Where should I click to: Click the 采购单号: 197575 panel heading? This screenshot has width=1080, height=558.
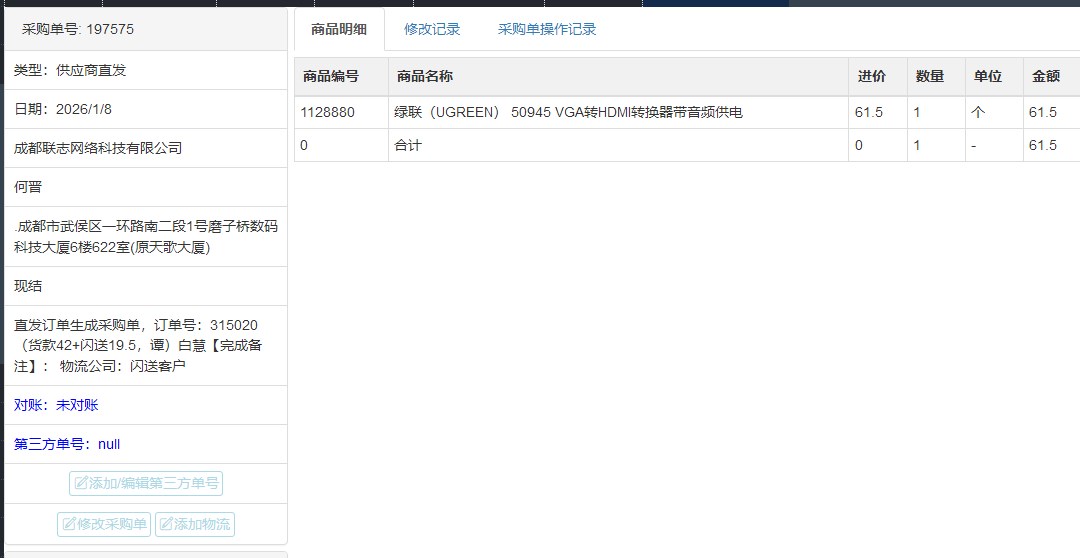pos(78,30)
